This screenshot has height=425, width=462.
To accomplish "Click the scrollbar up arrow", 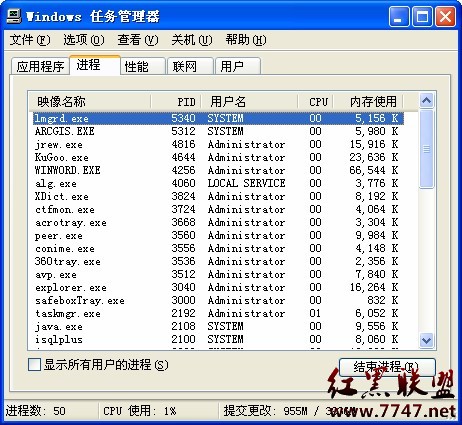I will 427,101.
